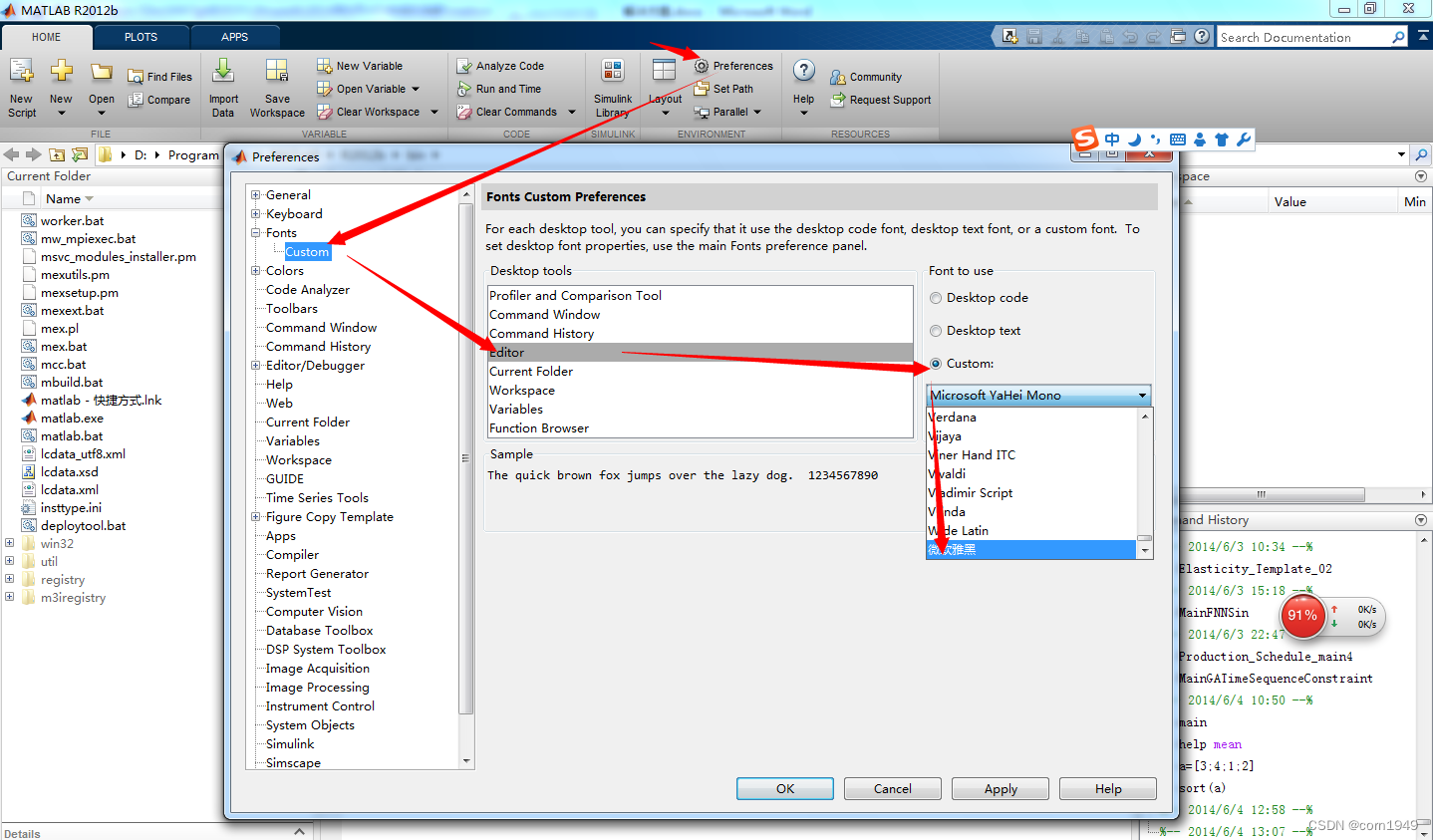Click the back navigation arrow in folder bar
This screenshot has width=1433, height=840.
[12, 154]
